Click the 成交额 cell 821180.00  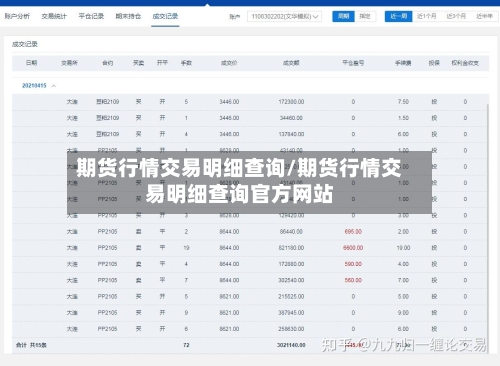[291, 248]
